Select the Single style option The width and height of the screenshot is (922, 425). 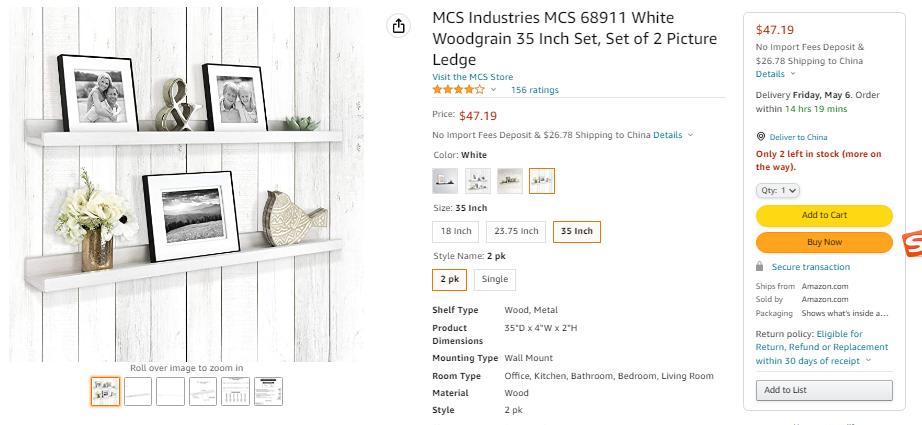[495, 280]
